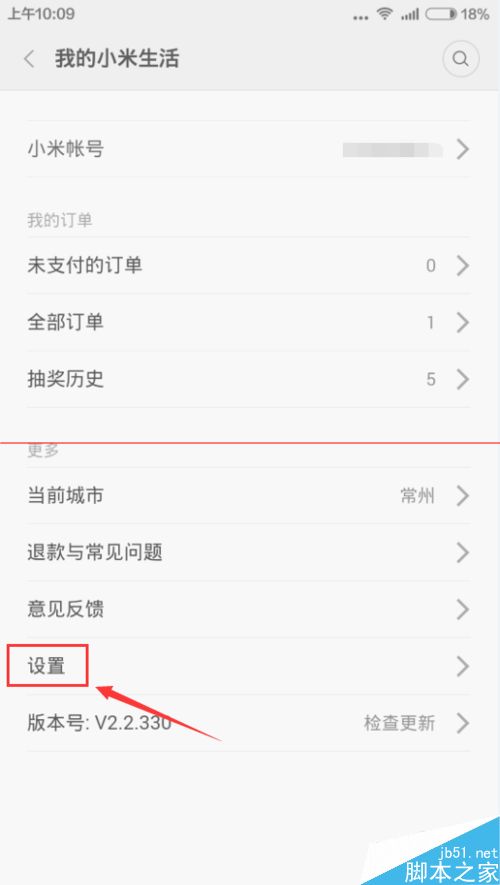Open 意见反馈 feedback item

coord(249,609)
